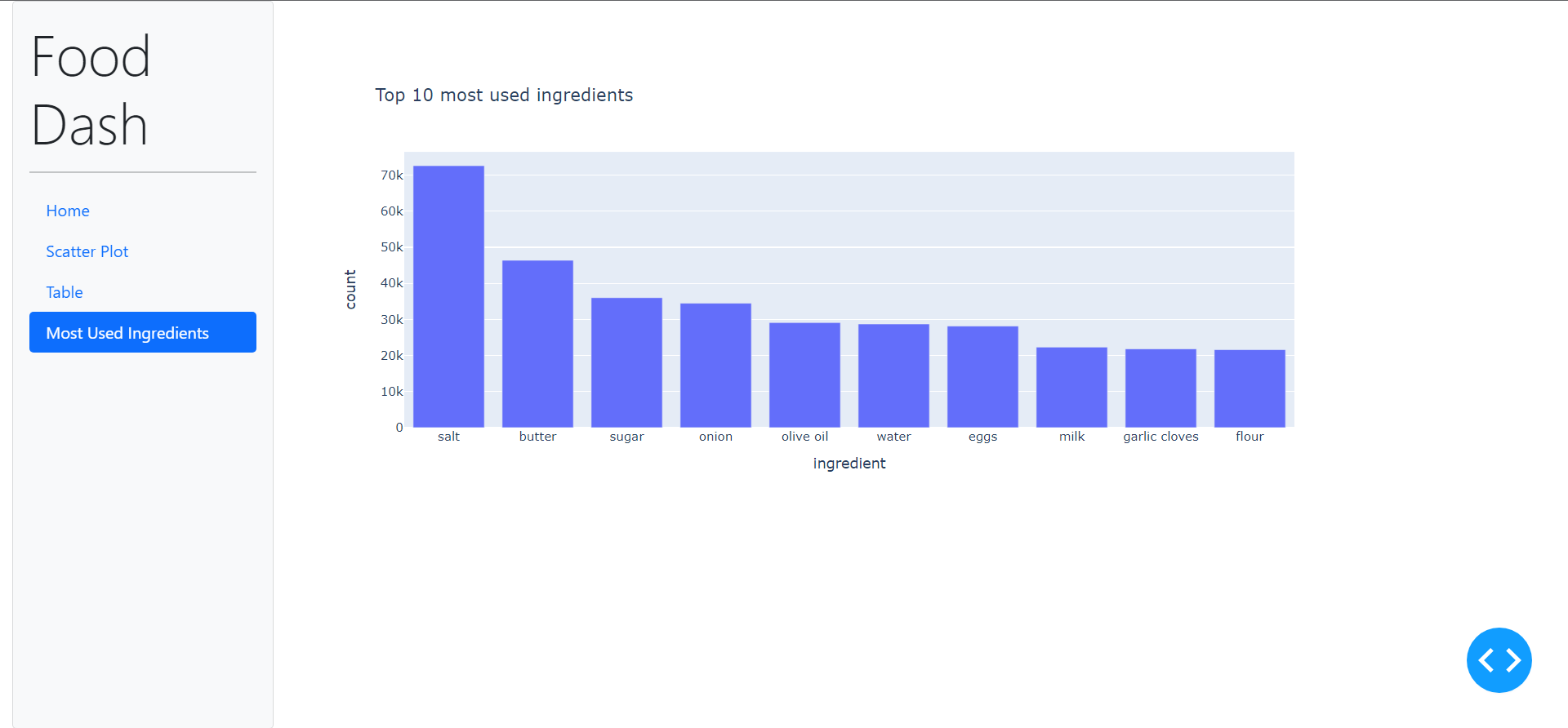This screenshot has width=1568, height=728.
Task: Click the flour bar
Action: [1249, 388]
